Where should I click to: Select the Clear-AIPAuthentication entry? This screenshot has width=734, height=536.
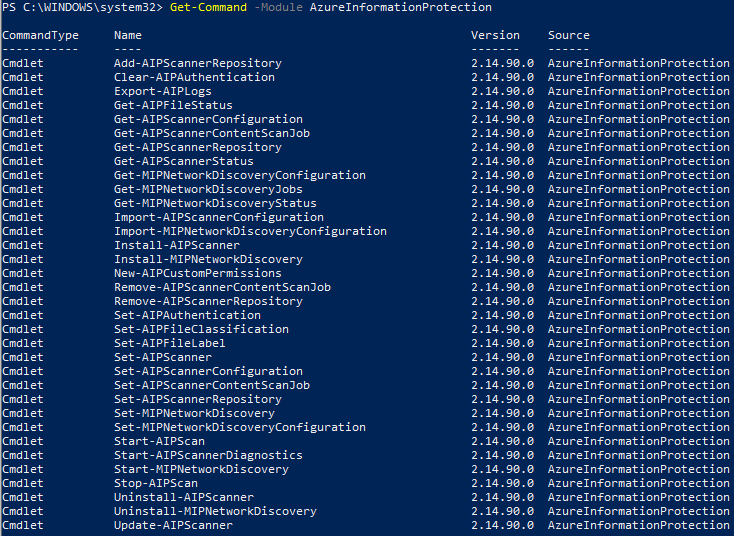[x=194, y=78]
